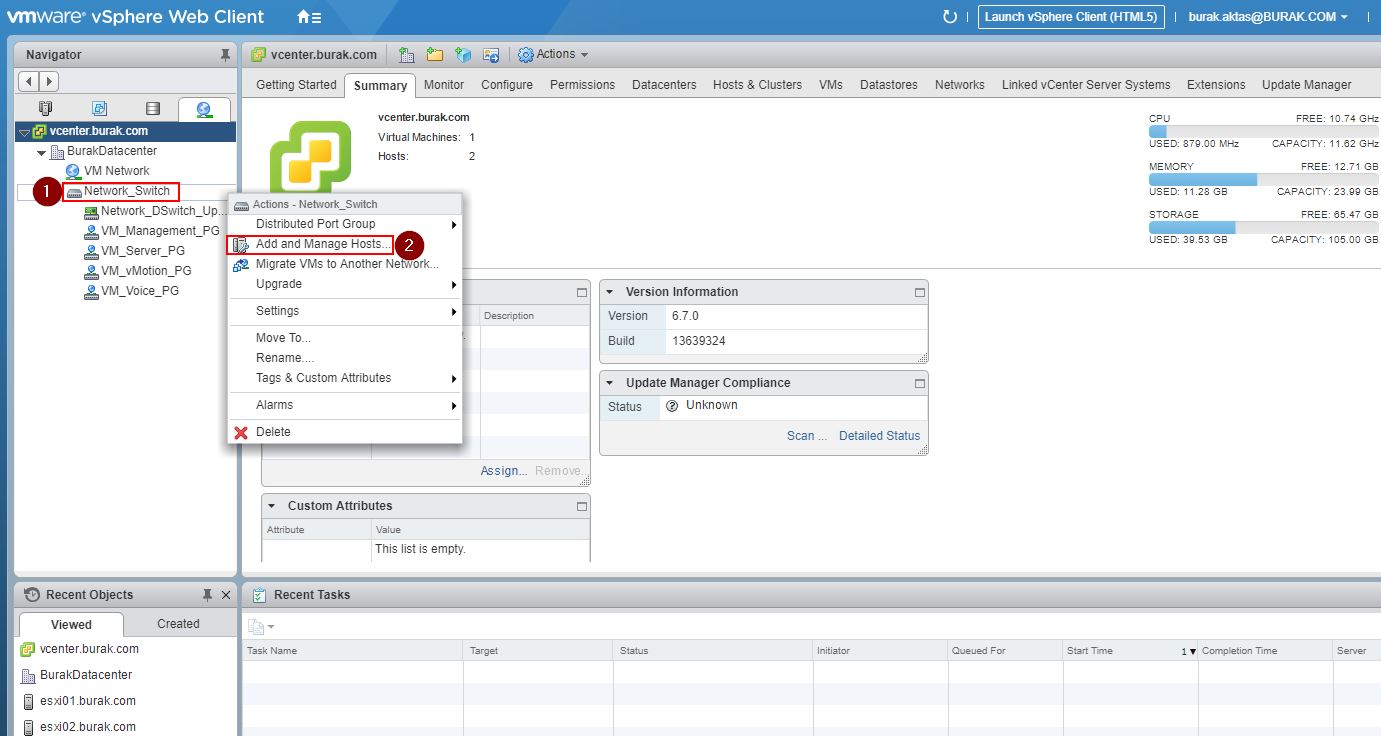Switch to the Created tab in Recent Objects
This screenshot has width=1381, height=736.
(x=178, y=624)
